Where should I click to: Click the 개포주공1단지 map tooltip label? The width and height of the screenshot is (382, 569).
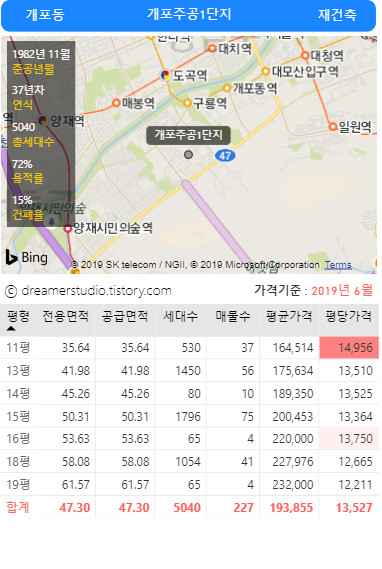tap(188, 135)
